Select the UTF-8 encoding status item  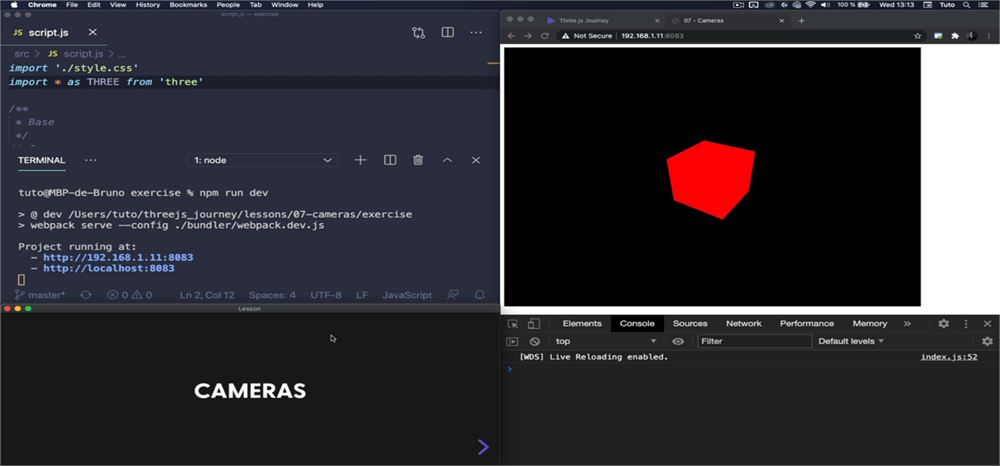(x=326, y=295)
